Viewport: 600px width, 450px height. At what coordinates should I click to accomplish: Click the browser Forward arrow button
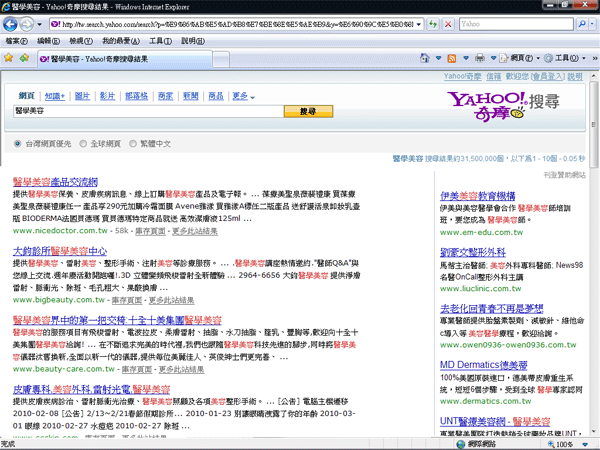(x=27, y=24)
